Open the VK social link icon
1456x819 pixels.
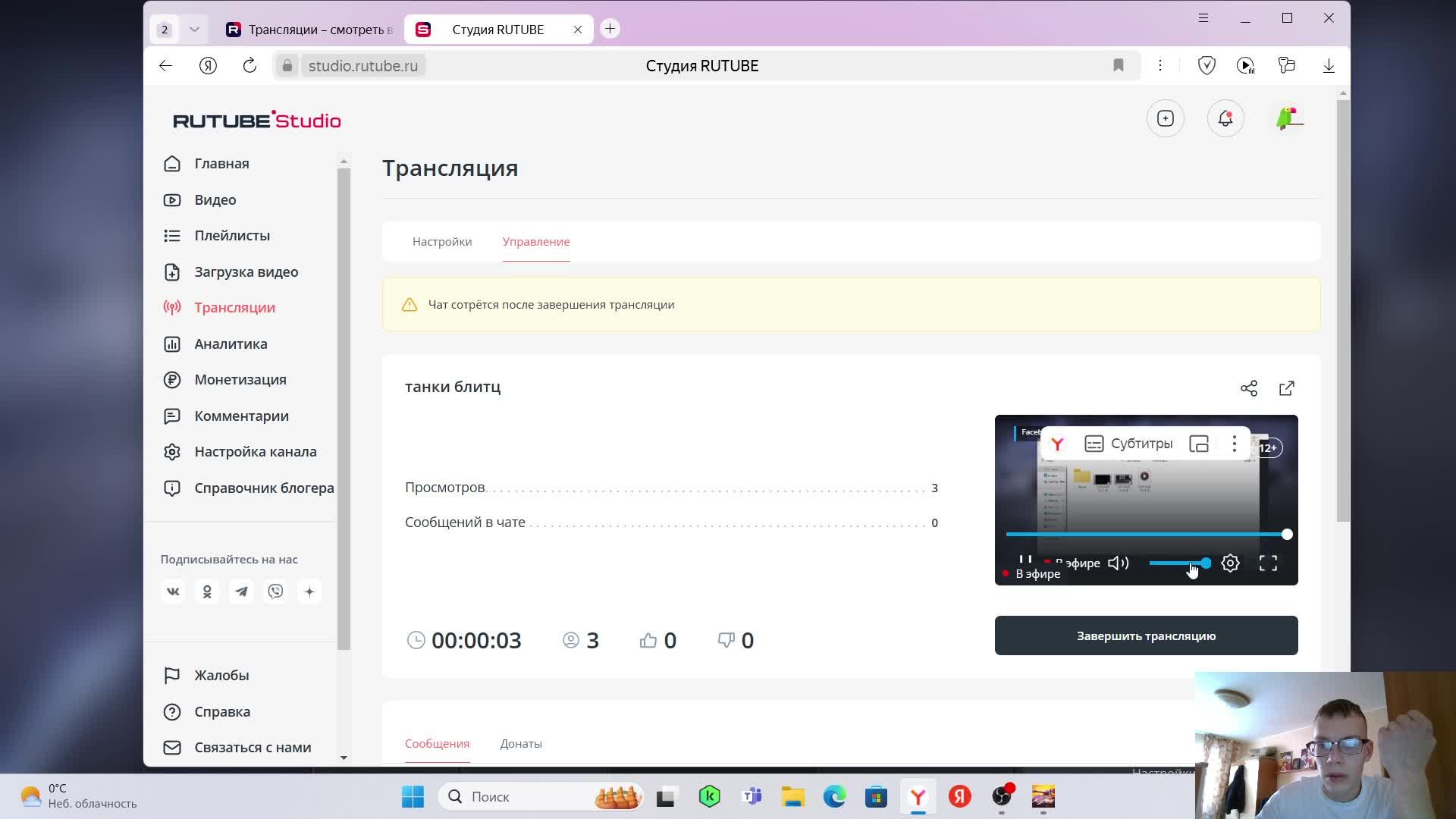(173, 591)
